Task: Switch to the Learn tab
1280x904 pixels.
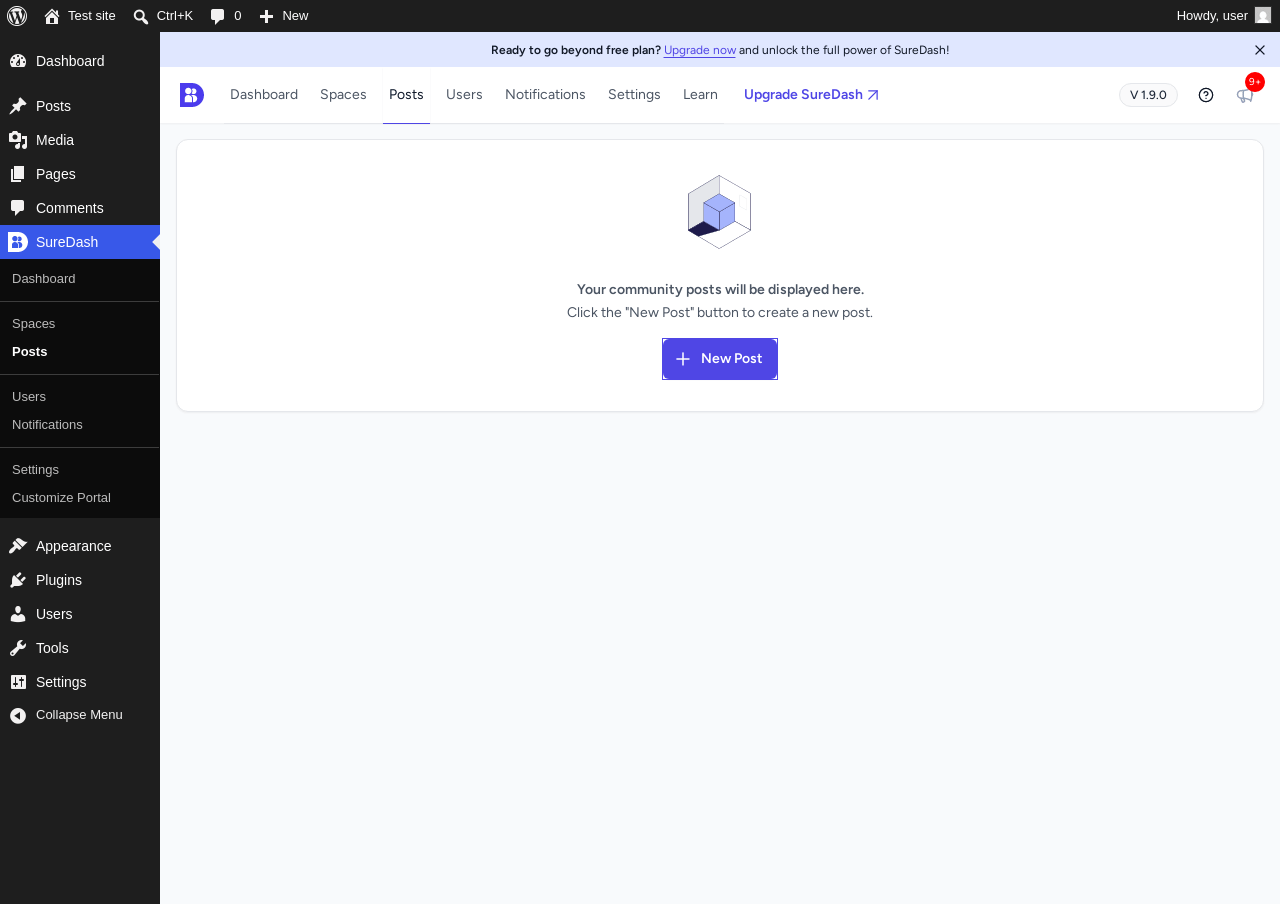Action: click(x=700, y=95)
